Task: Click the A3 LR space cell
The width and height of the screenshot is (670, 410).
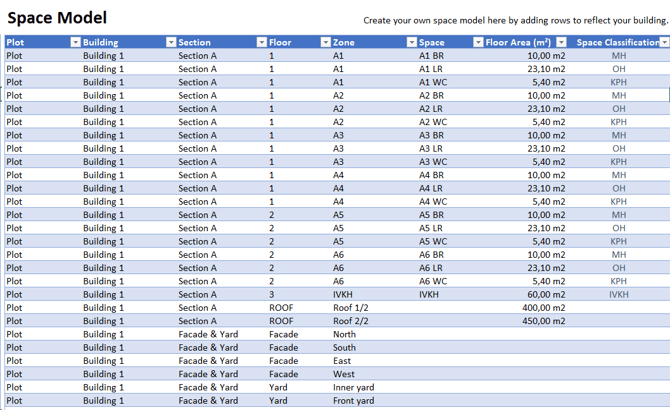Action: (x=431, y=148)
